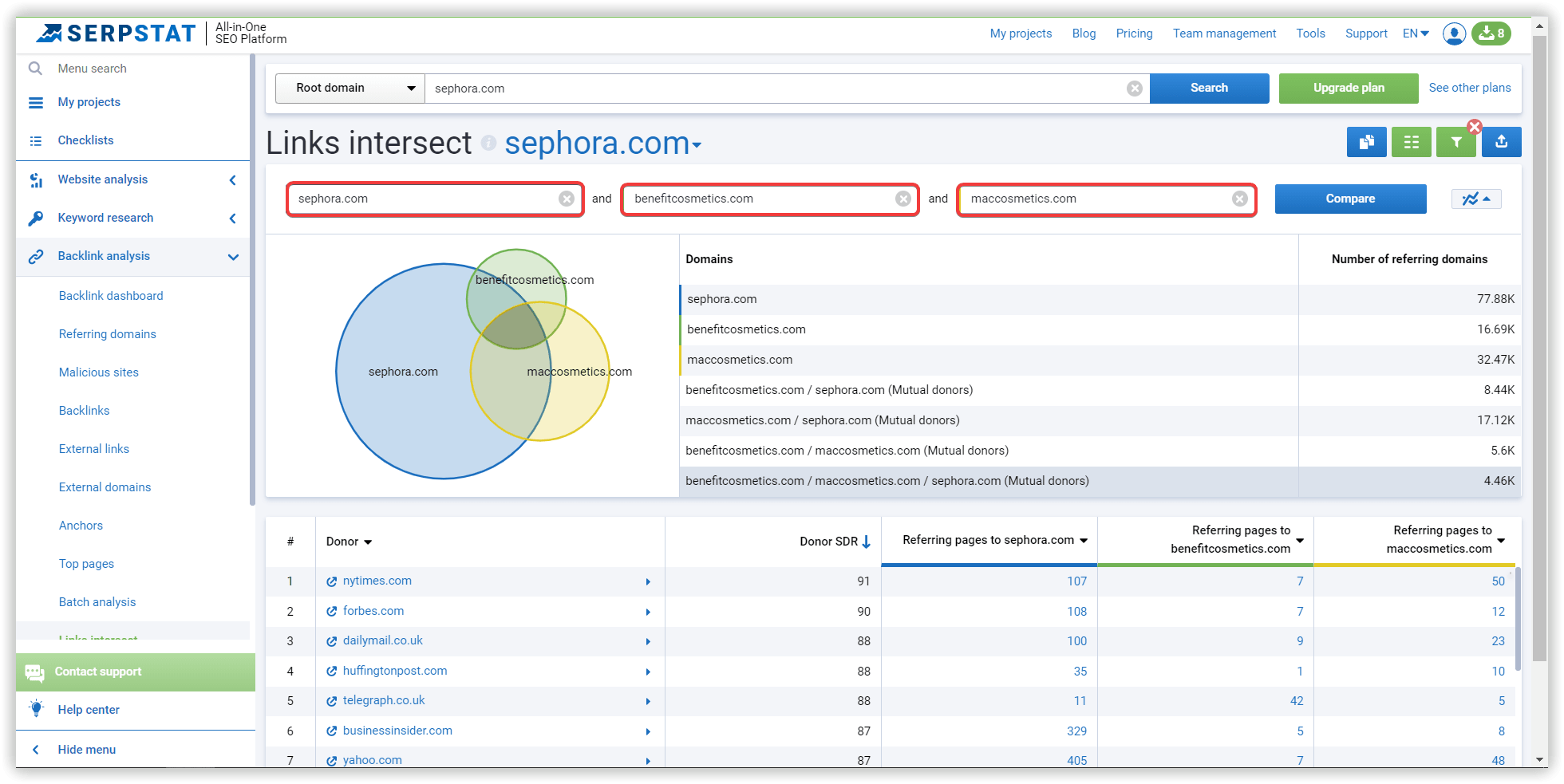This screenshot has width=1564, height=784.
Task: Click the donor table vertical scrollbar
Action: [1518, 619]
